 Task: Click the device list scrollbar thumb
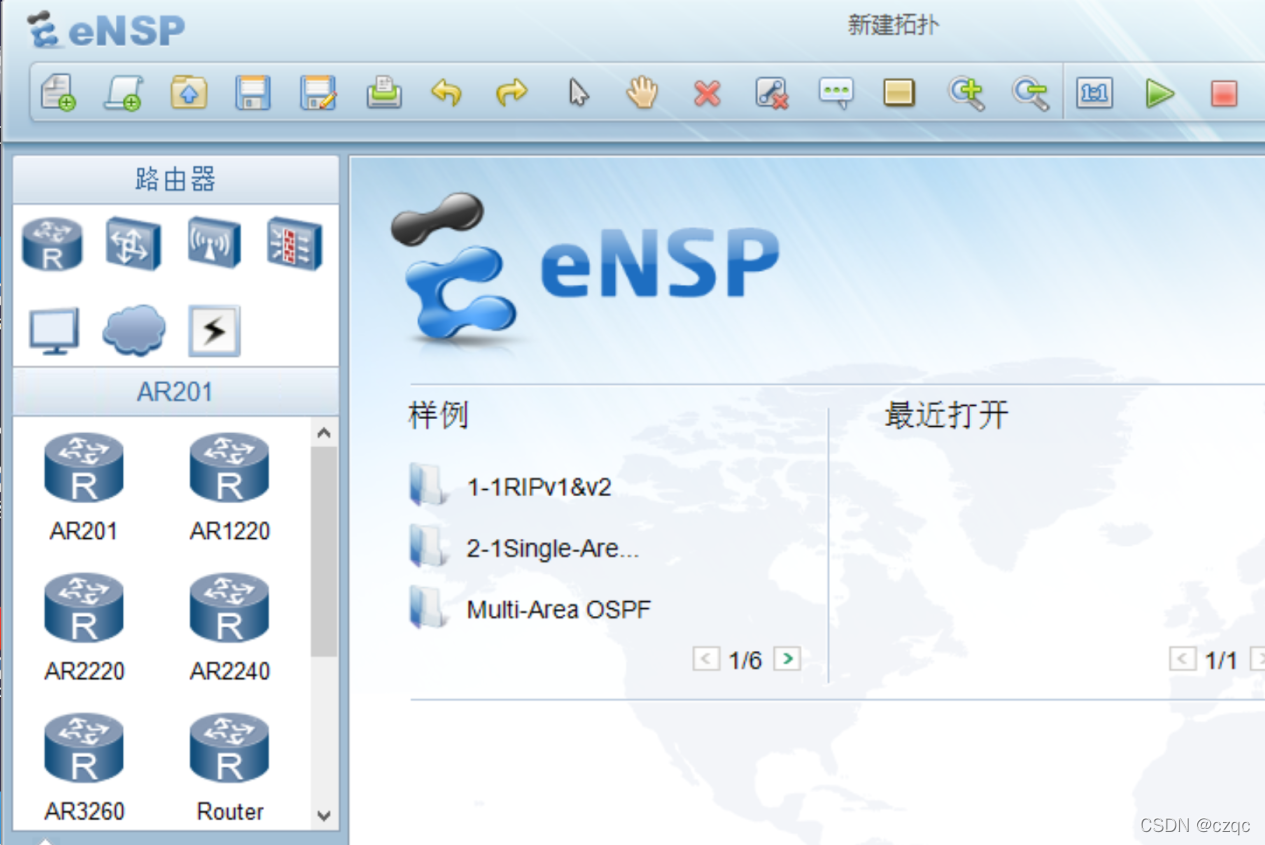[x=324, y=551]
